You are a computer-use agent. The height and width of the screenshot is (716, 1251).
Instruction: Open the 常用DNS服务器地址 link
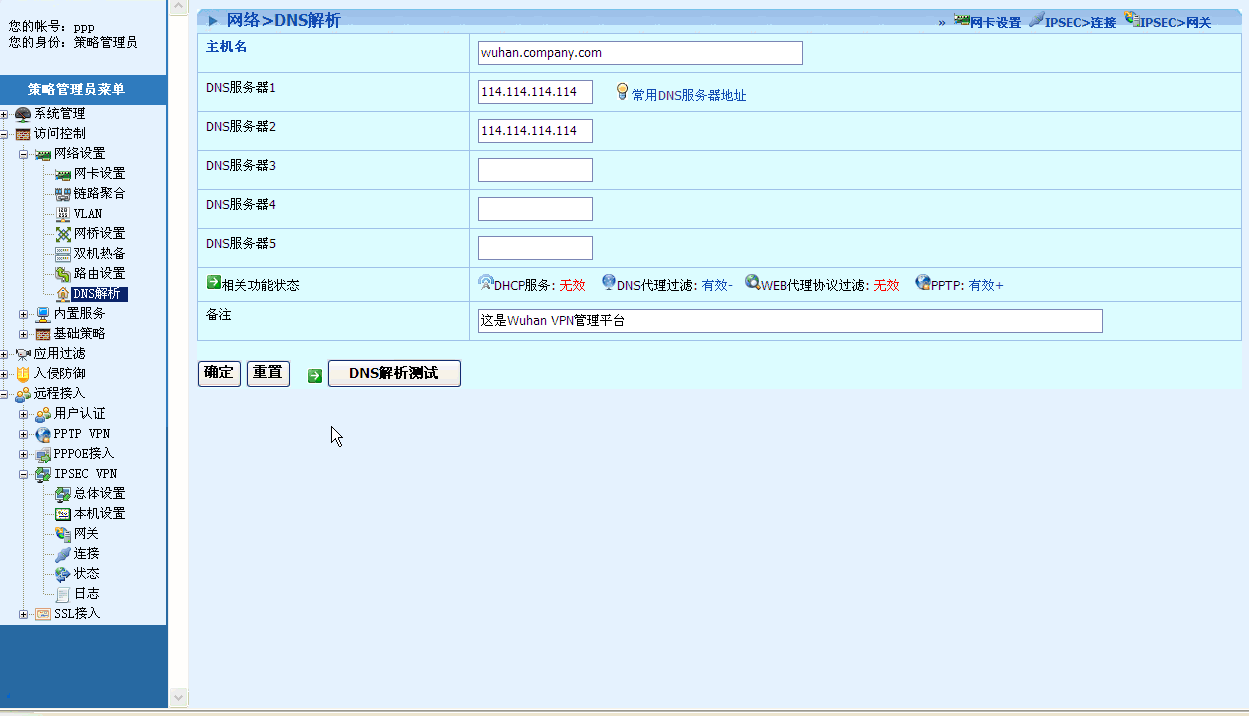[x=689, y=96]
